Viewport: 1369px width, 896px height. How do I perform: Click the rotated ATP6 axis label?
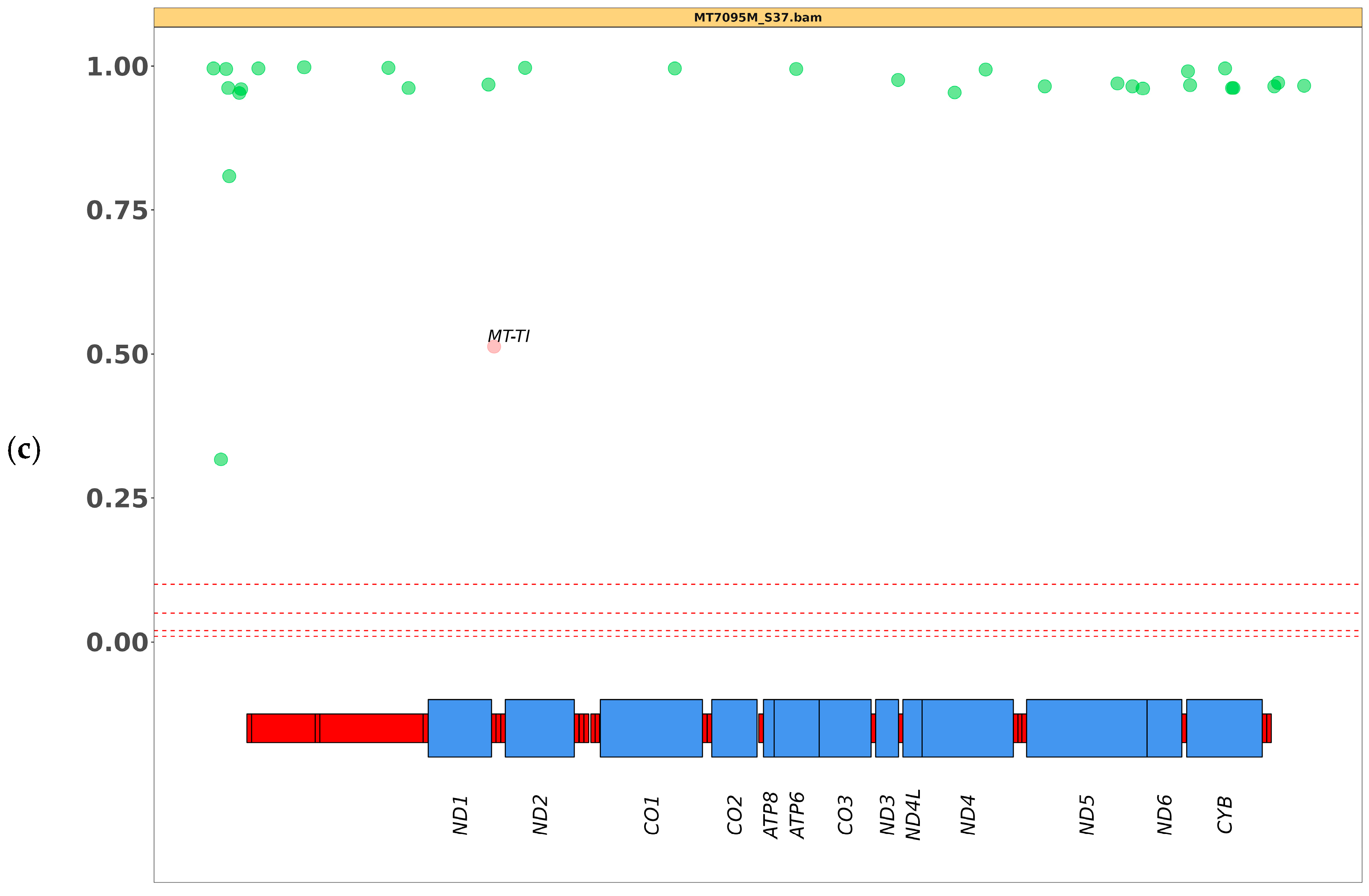[797, 815]
